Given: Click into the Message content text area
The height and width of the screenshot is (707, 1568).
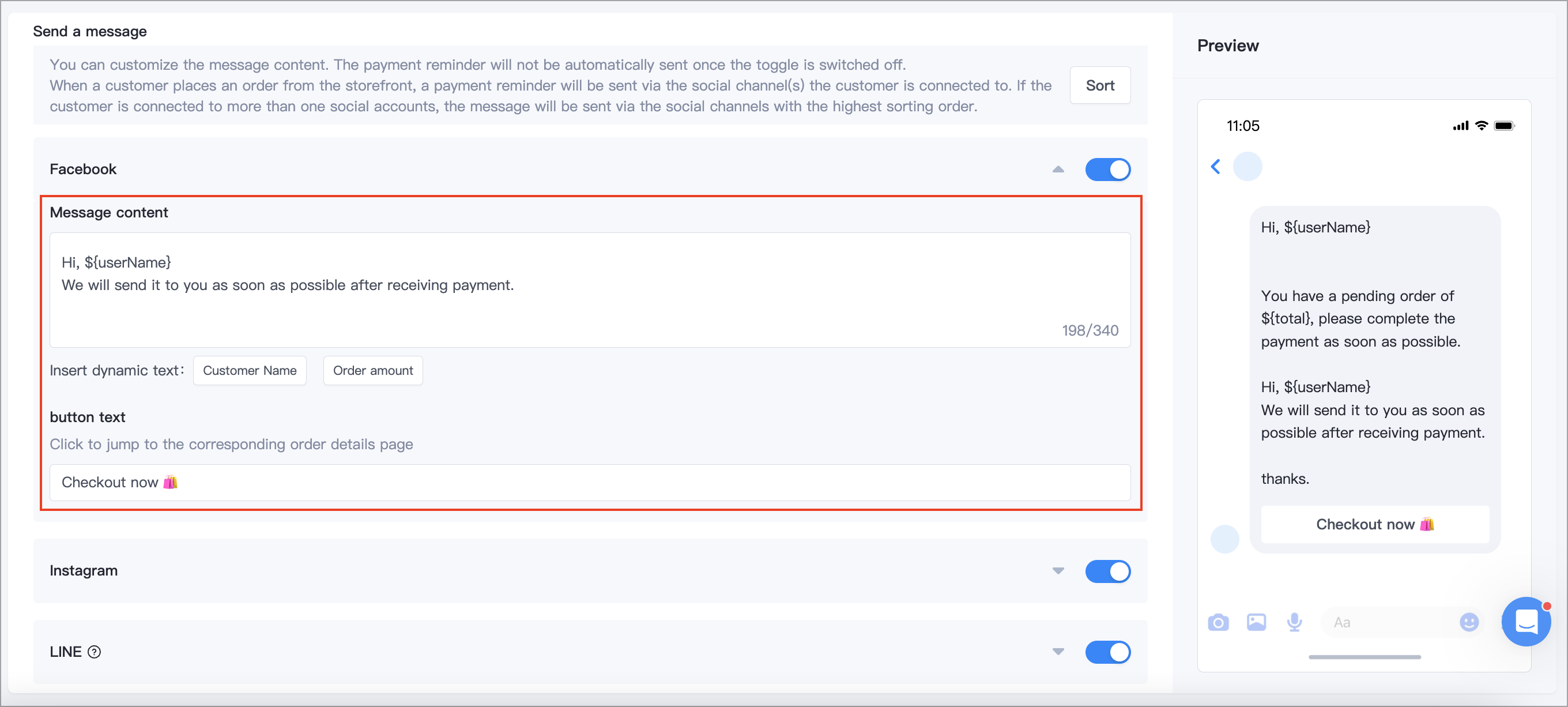Looking at the screenshot, I should point(590,291).
